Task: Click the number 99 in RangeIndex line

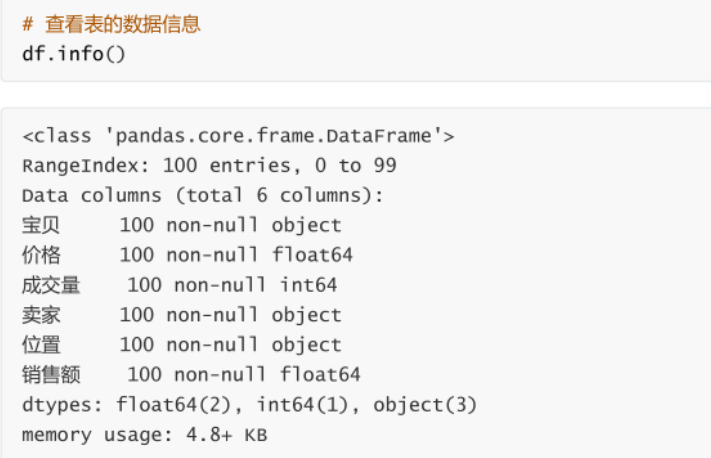Action: (x=385, y=166)
